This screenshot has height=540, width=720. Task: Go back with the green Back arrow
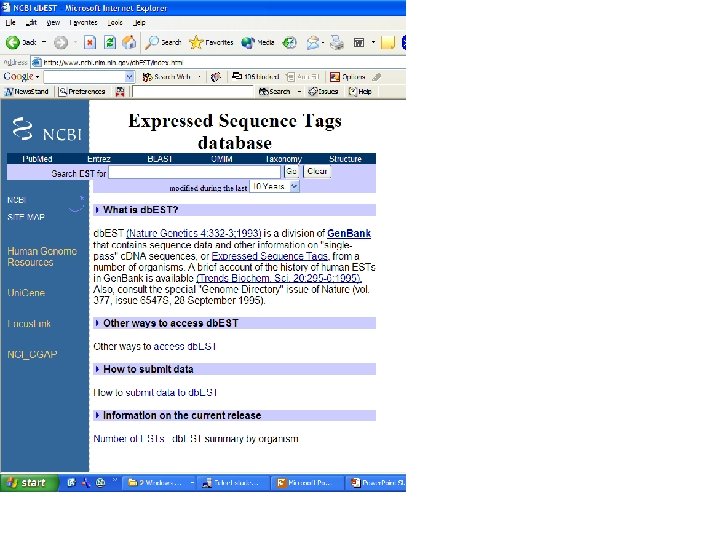pos(13,43)
